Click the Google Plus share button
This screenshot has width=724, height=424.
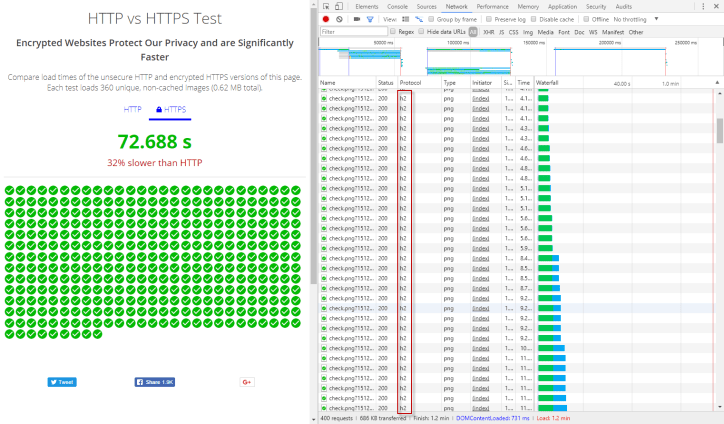point(247,382)
